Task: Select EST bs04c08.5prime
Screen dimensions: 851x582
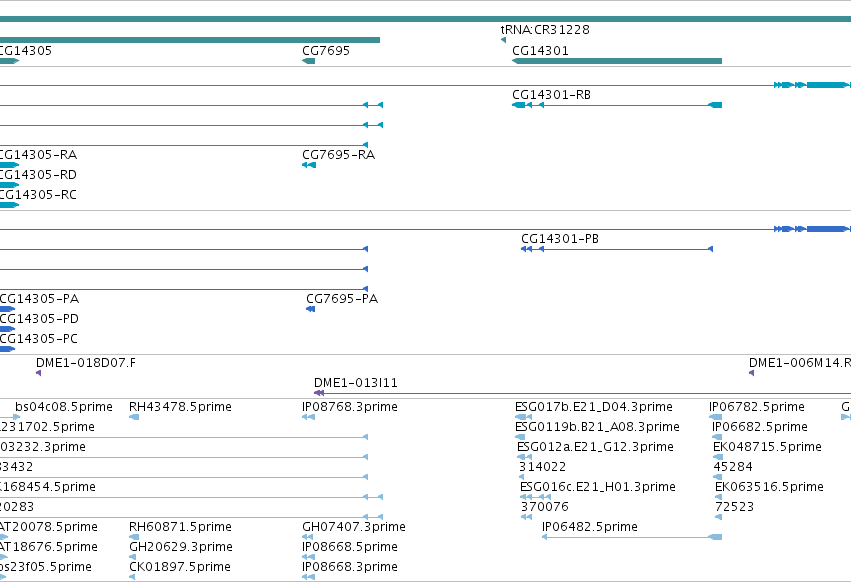Action: pyautogui.click(x=64, y=407)
